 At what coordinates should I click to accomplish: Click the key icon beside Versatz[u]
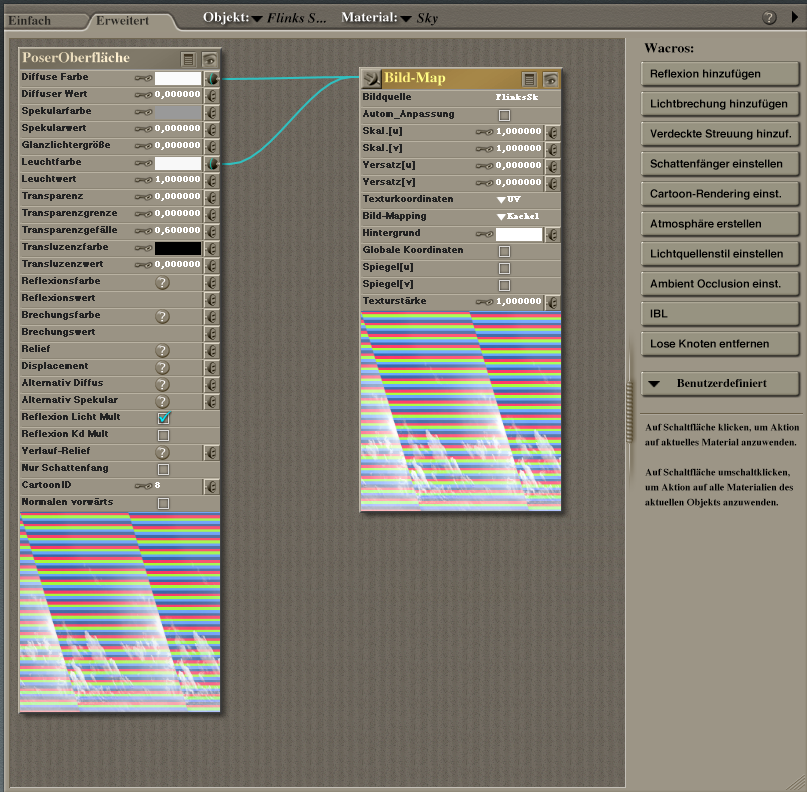[x=485, y=166]
